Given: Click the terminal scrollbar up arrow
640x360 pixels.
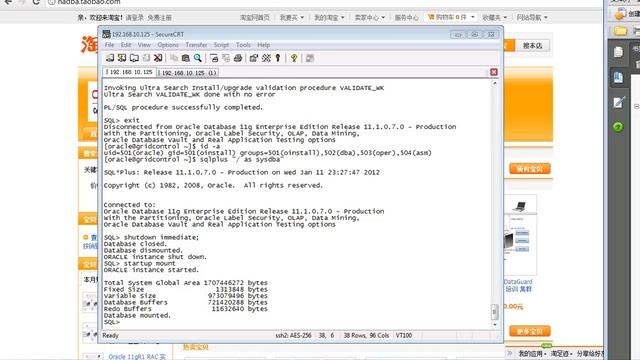Looking at the screenshot, I should click(x=494, y=83).
